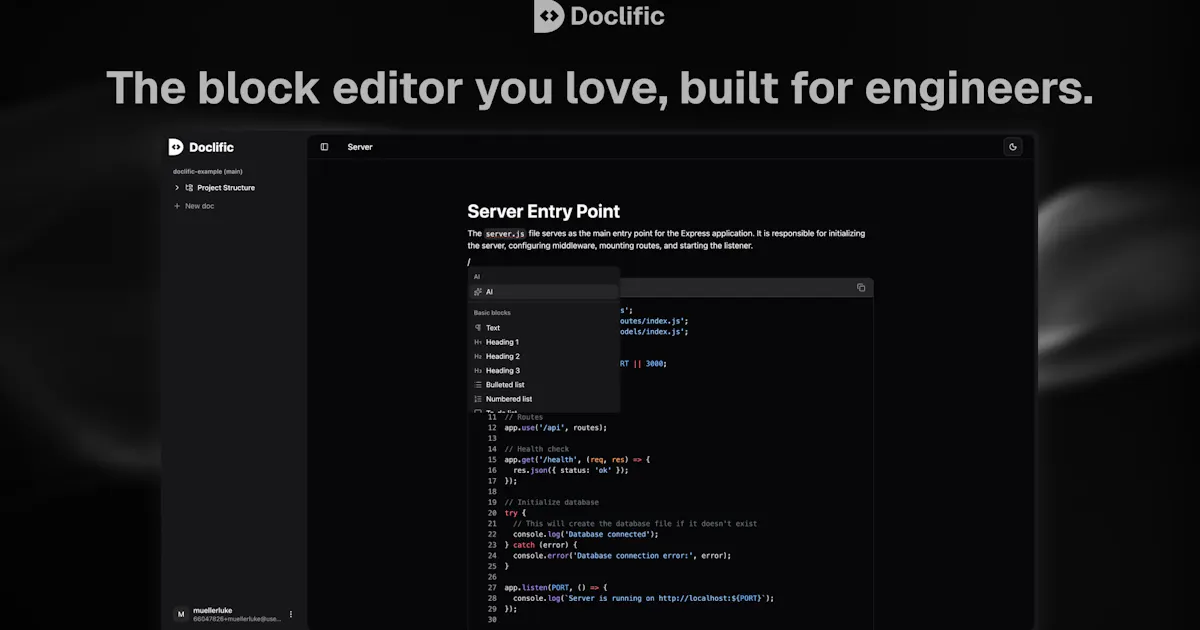
Task: Click the H3 icon in block menu
Action: click(x=478, y=370)
